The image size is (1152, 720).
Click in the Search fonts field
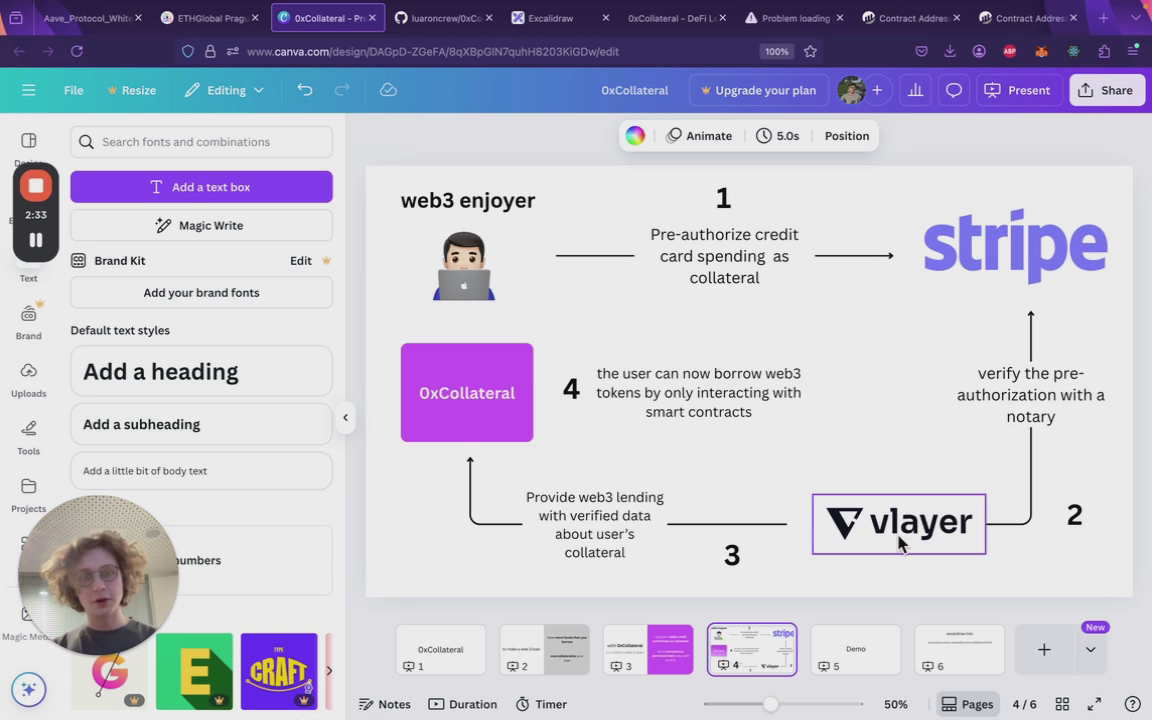(201, 142)
